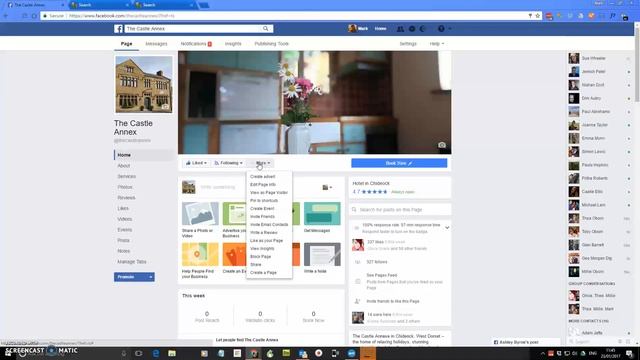Open the Liked dropdown button

(x=196, y=163)
